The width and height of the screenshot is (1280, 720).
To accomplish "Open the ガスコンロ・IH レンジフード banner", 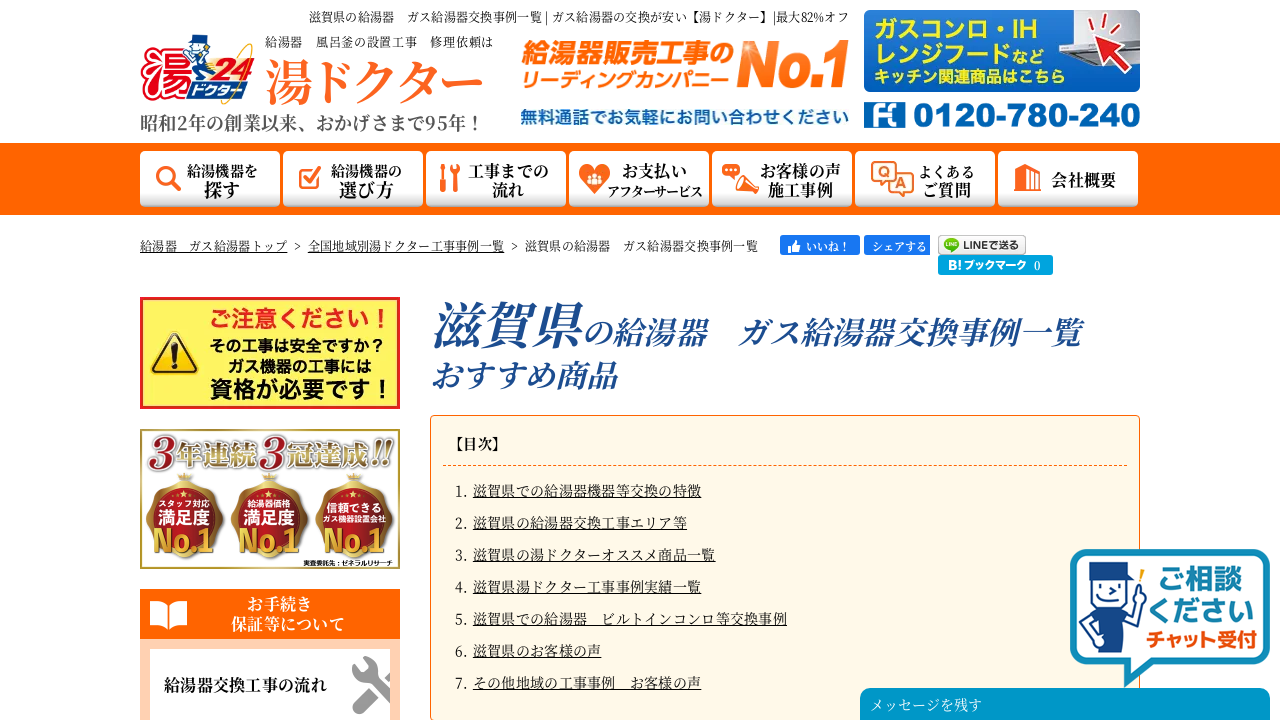I will 1001,51.
